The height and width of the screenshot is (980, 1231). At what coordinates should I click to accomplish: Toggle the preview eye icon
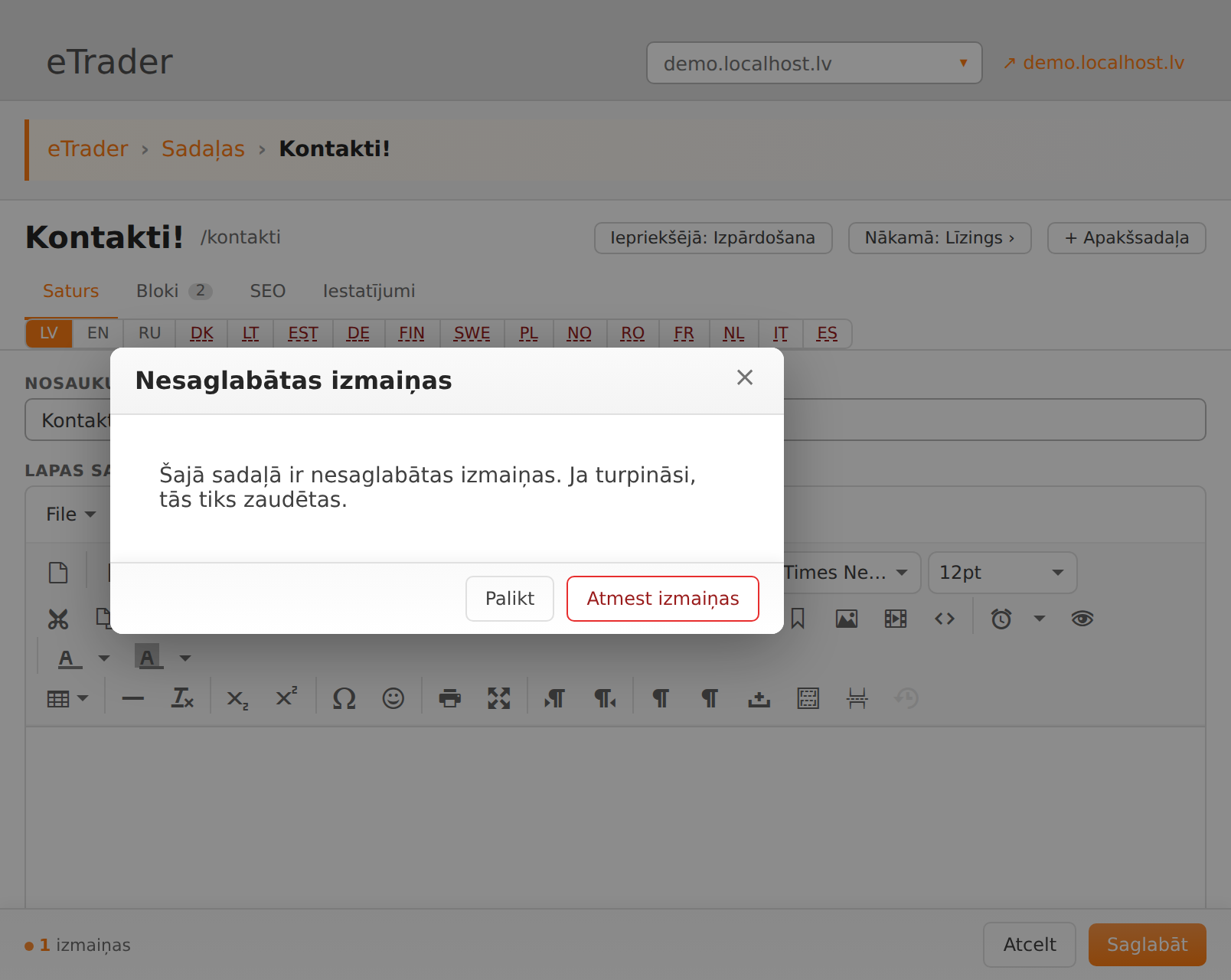pyautogui.click(x=1082, y=619)
